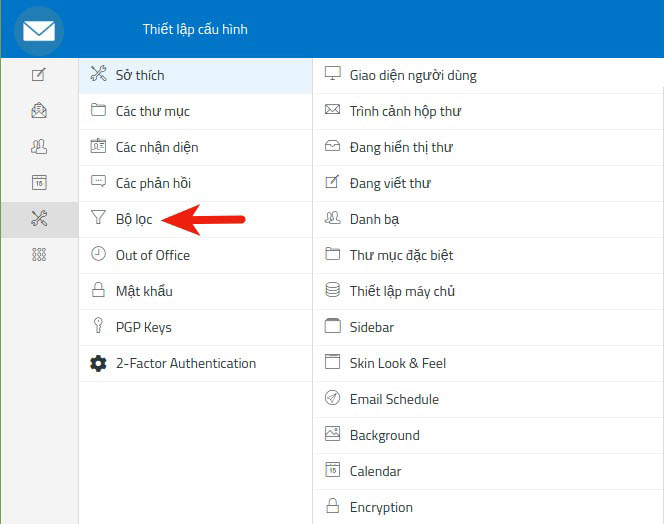Click the envelope icon beside Trình cảnh hộp thư
The width and height of the screenshot is (664, 524).
coord(332,110)
